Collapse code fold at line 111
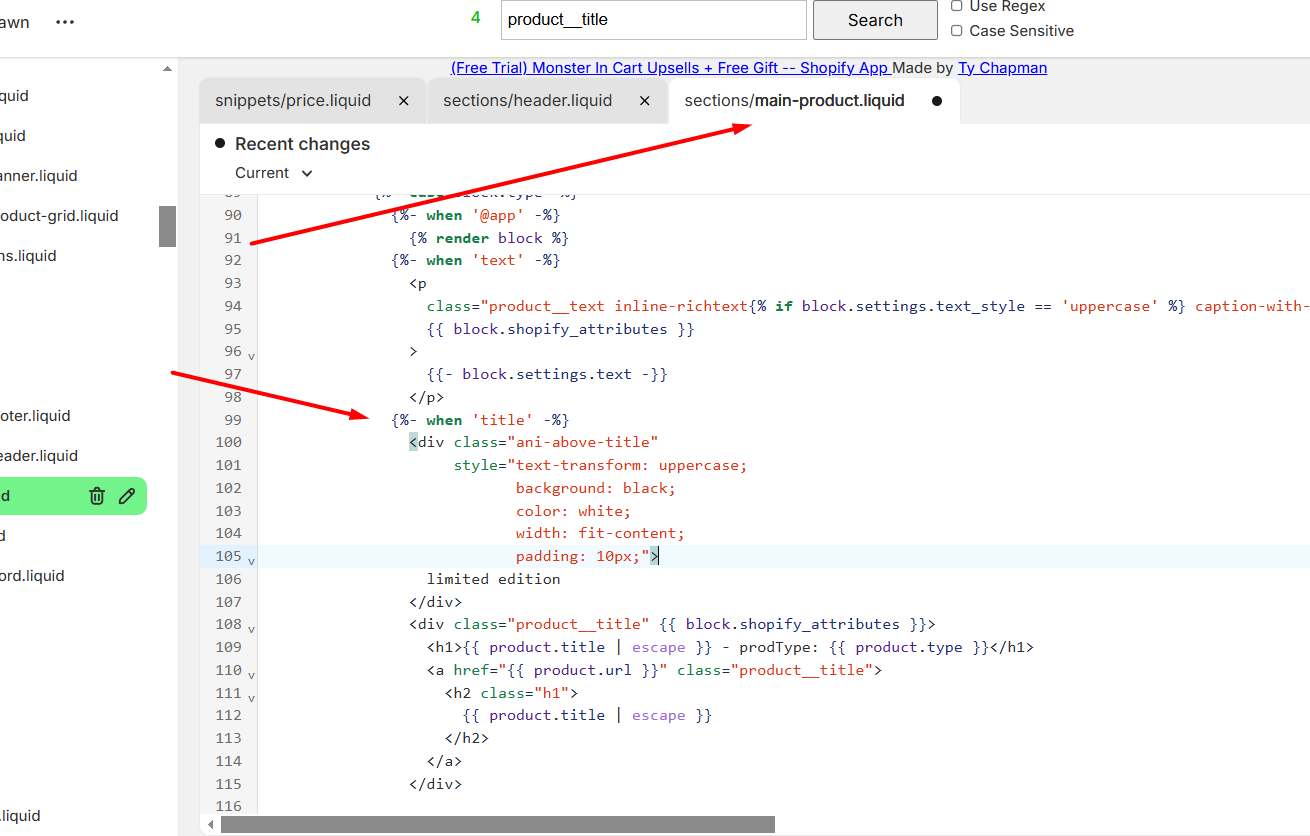This screenshot has height=836, width=1310. click(x=251, y=698)
